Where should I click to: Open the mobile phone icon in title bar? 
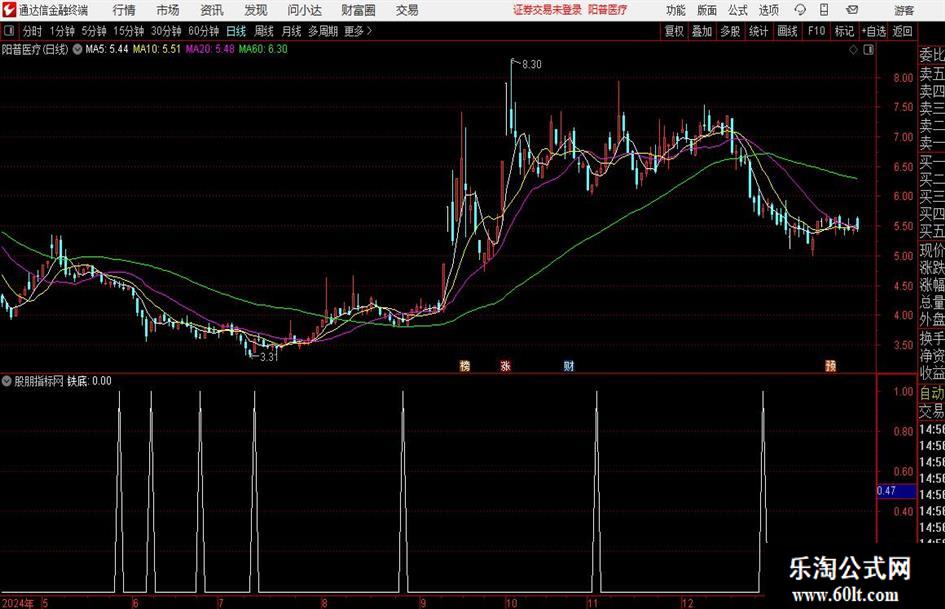coord(824,10)
